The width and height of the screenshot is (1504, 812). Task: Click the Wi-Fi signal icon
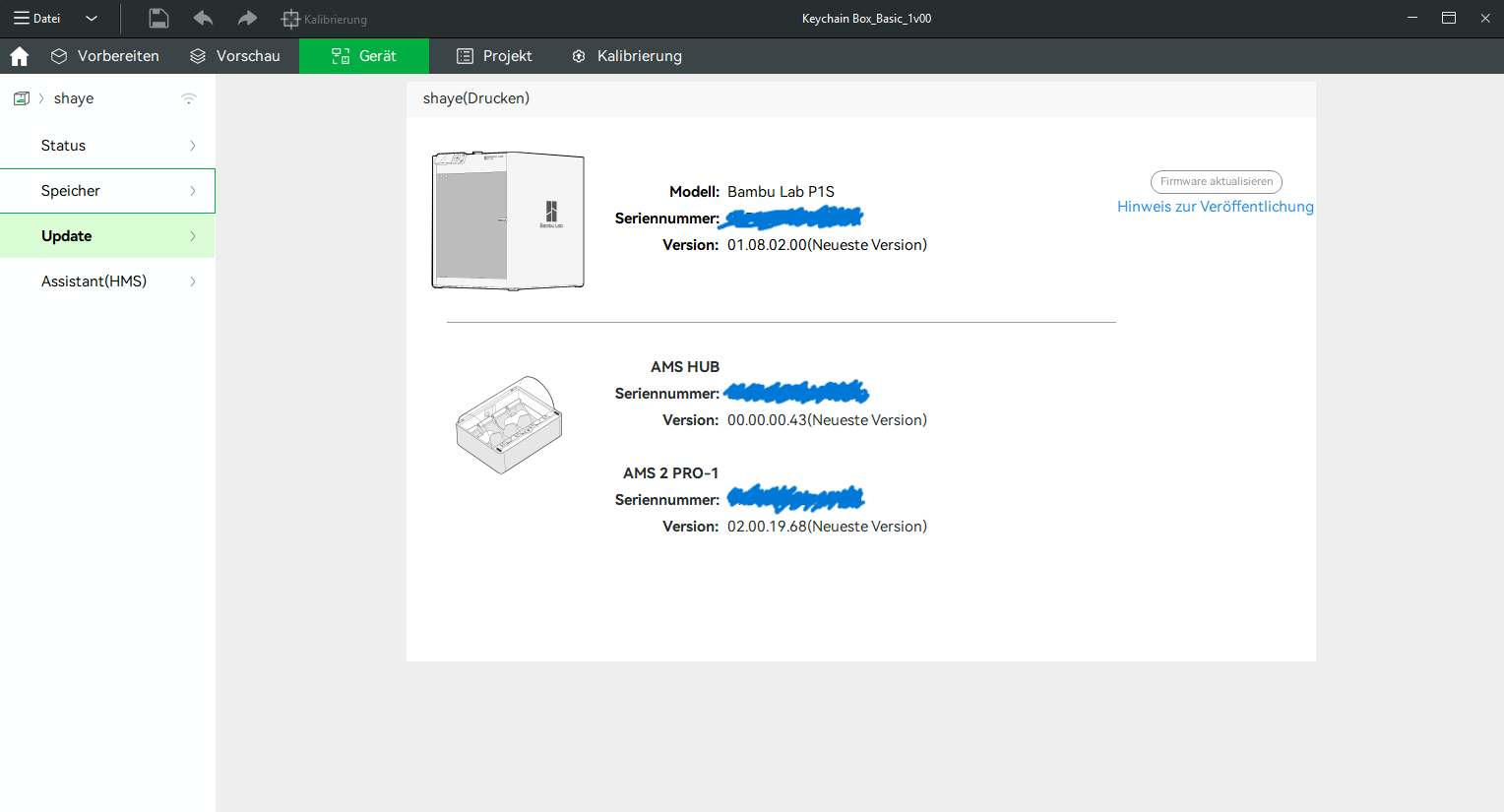pyautogui.click(x=189, y=98)
